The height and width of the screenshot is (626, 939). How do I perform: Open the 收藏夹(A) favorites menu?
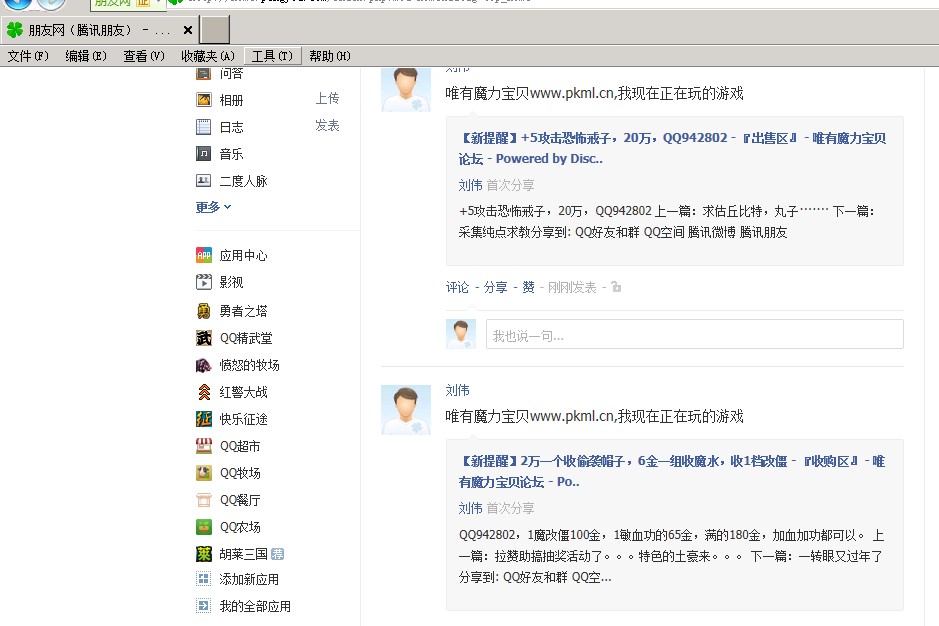click(x=208, y=56)
